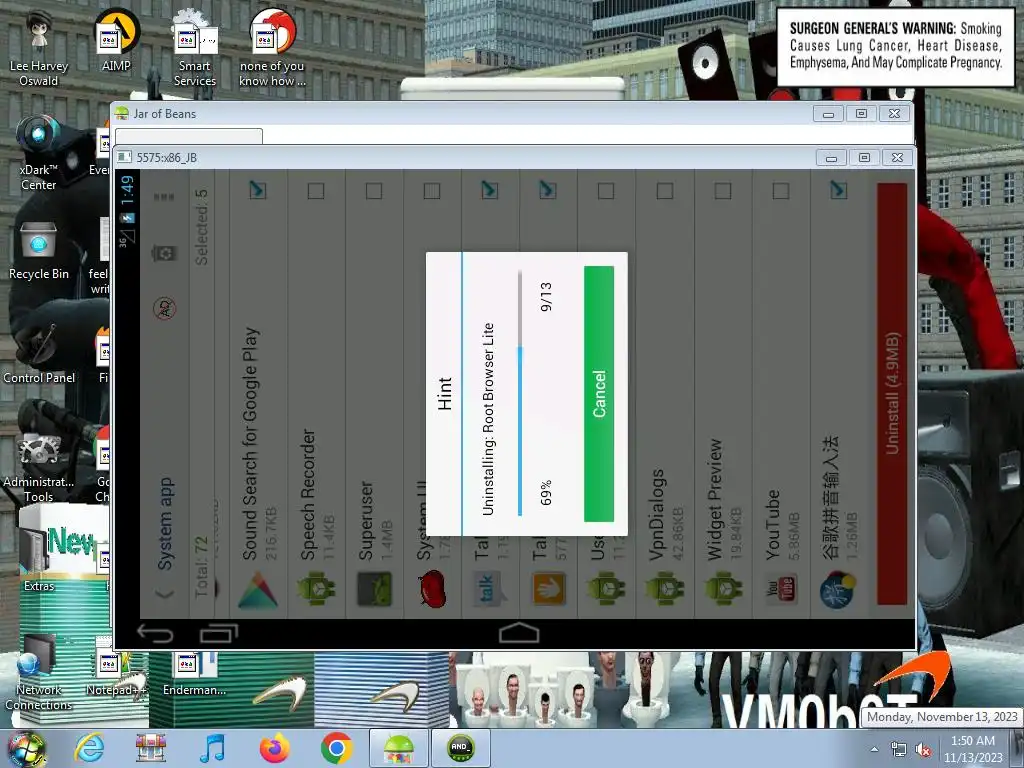Show hidden system tray icons arrow
Screen dimensions: 1024x768
[874, 750]
